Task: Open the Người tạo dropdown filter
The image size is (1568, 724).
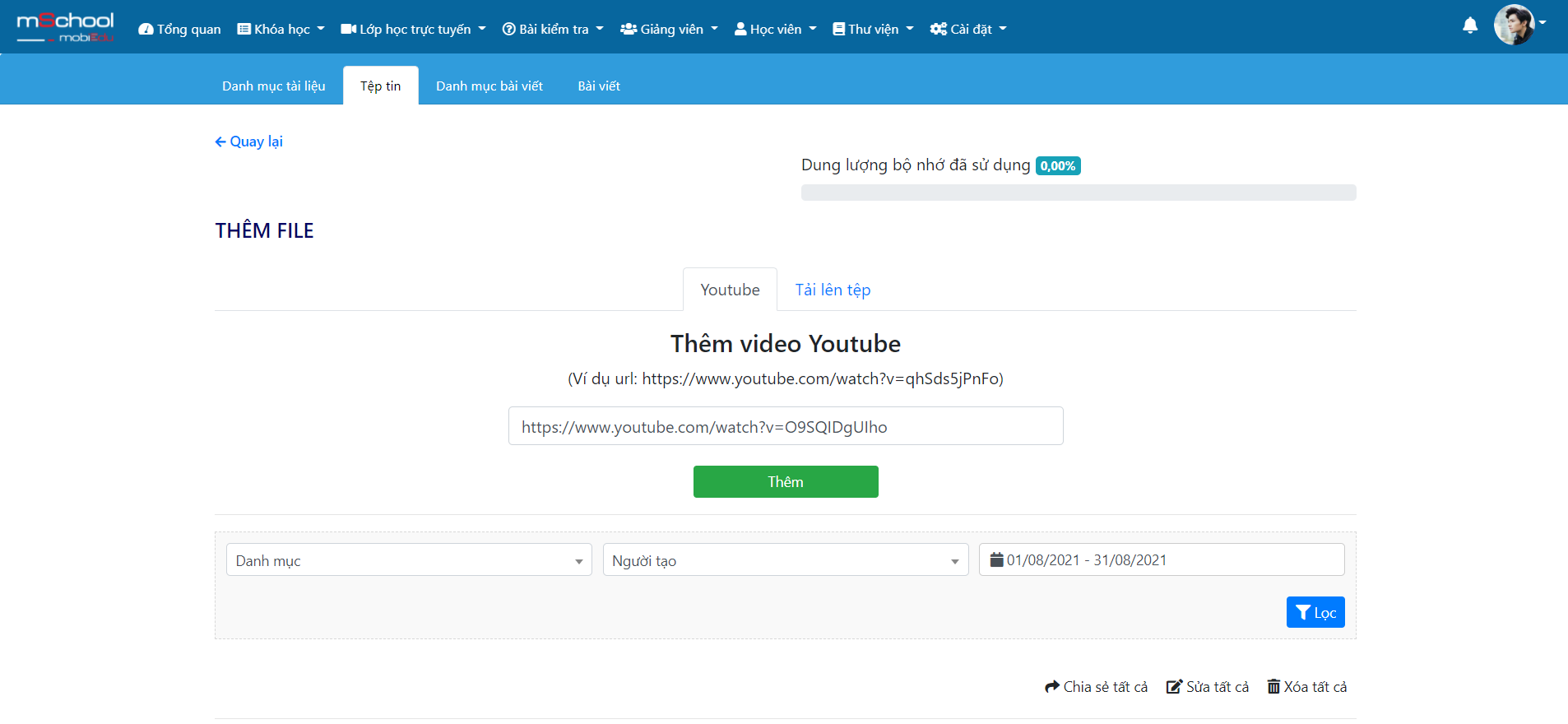Action: click(x=786, y=559)
